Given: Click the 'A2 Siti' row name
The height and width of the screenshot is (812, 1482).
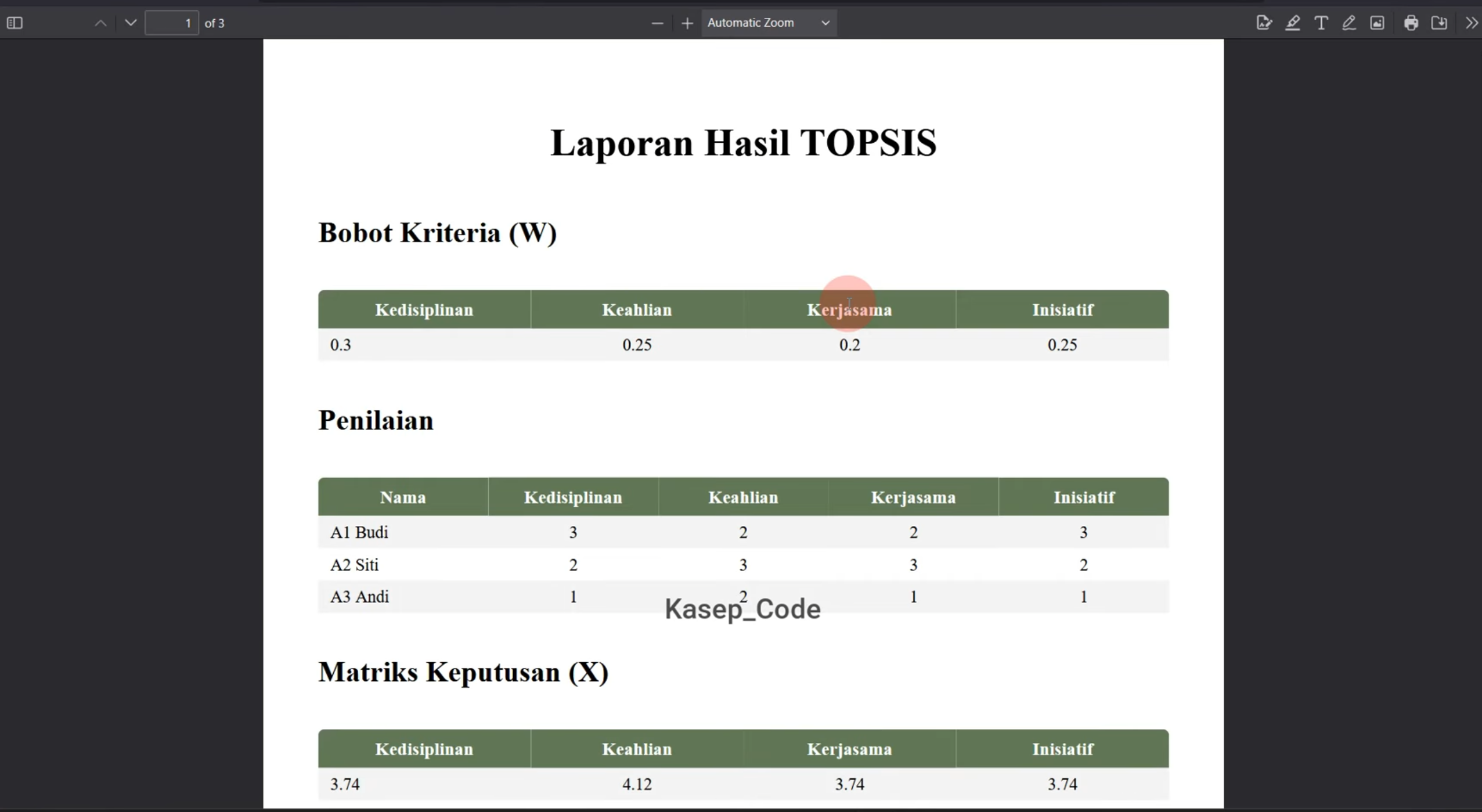Looking at the screenshot, I should pyautogui.click(x=355, y=565).
